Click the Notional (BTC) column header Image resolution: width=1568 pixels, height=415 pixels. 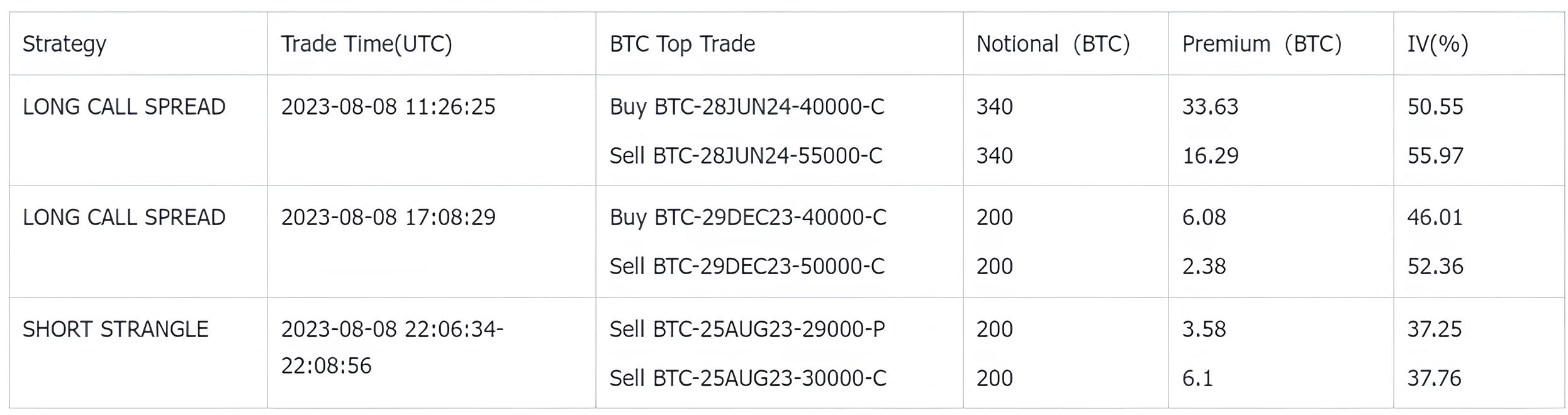coord(1053,44)
